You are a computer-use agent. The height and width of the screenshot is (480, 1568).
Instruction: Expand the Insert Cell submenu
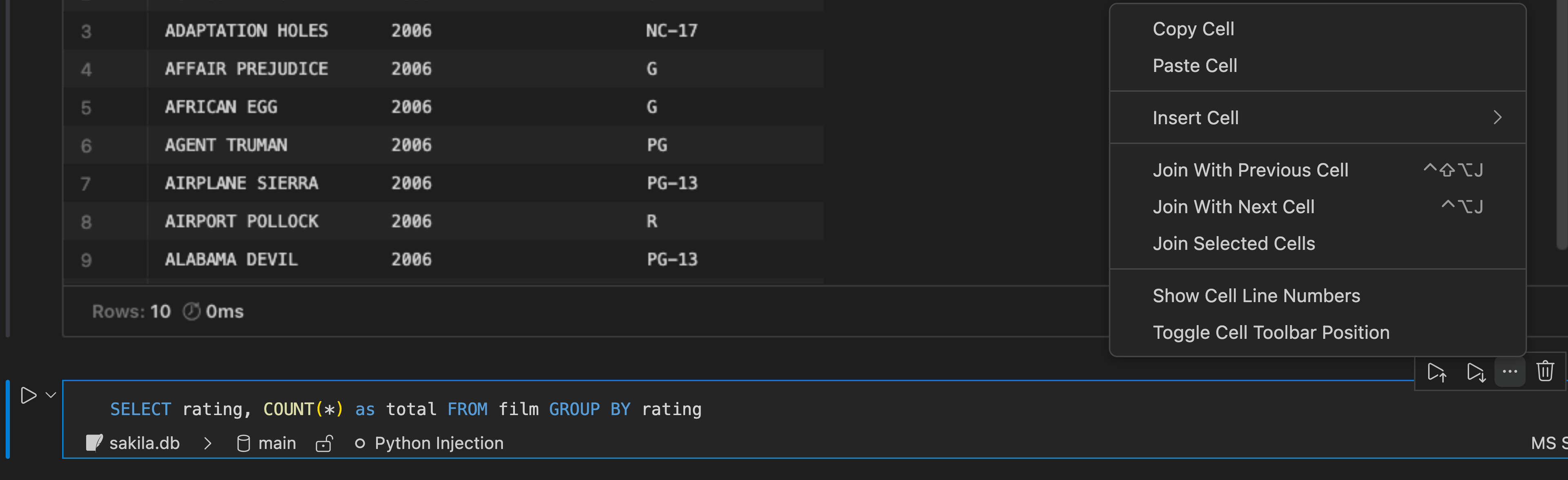point(1317,118)
